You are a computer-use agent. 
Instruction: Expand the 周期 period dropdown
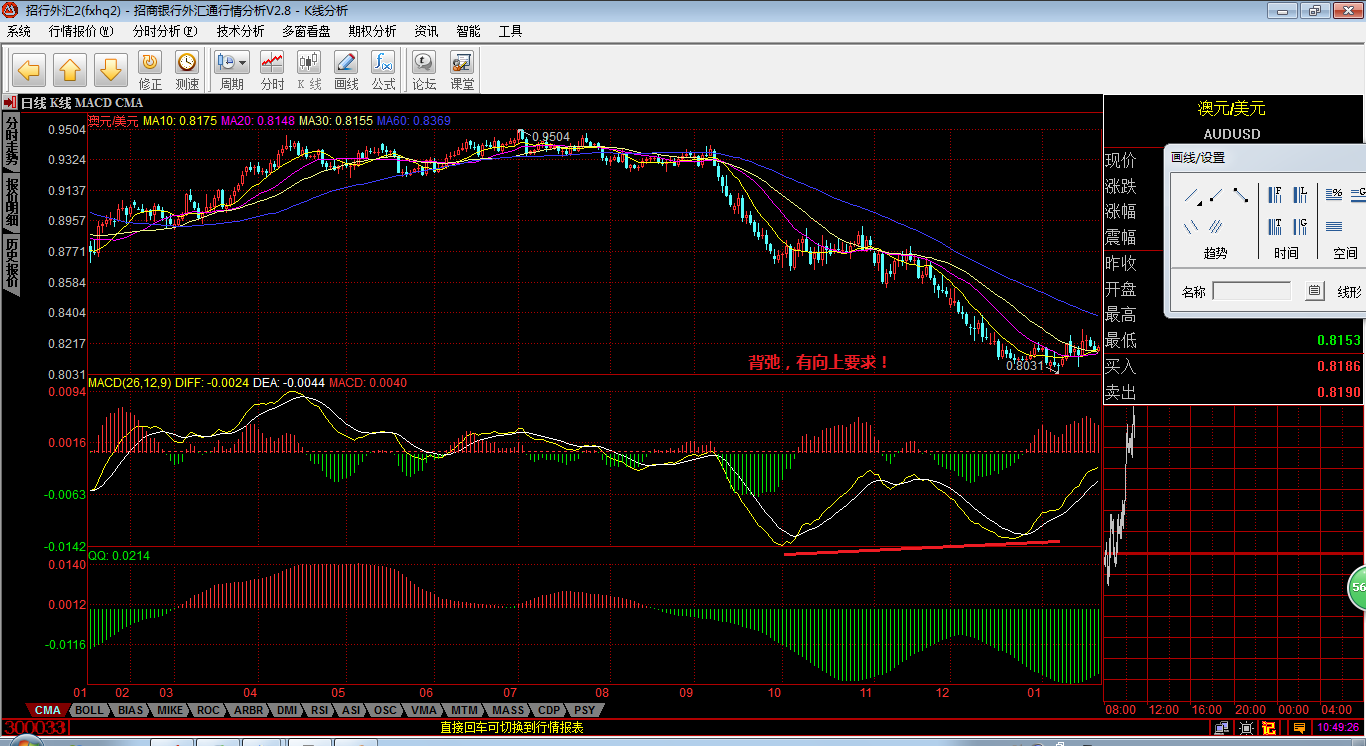(x=243, y=62)
